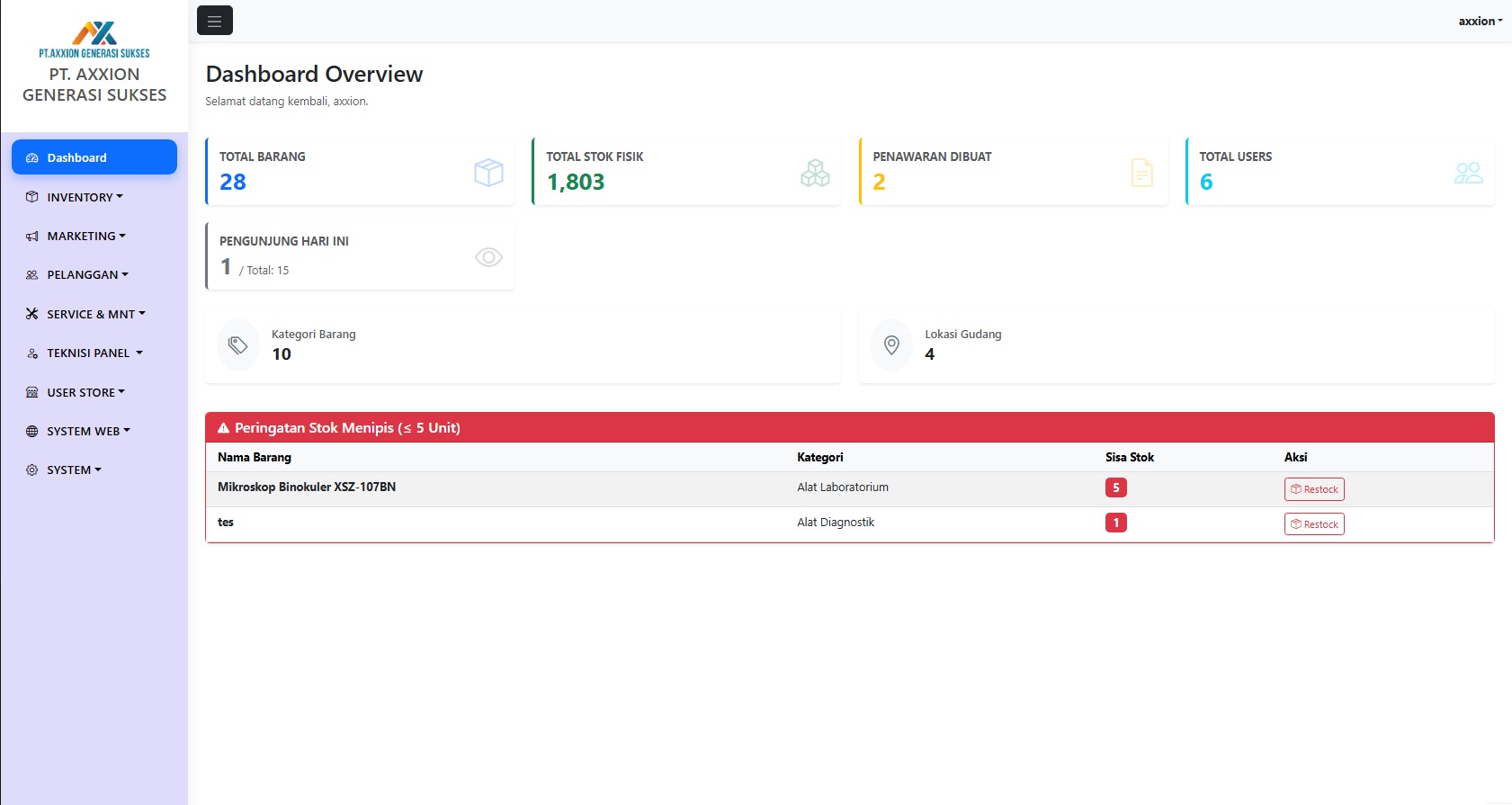This screenshot has width=1512, height=805.
Task: Click the eye icon on Pengunjung Hari Ini
Action: click(488, 257)
